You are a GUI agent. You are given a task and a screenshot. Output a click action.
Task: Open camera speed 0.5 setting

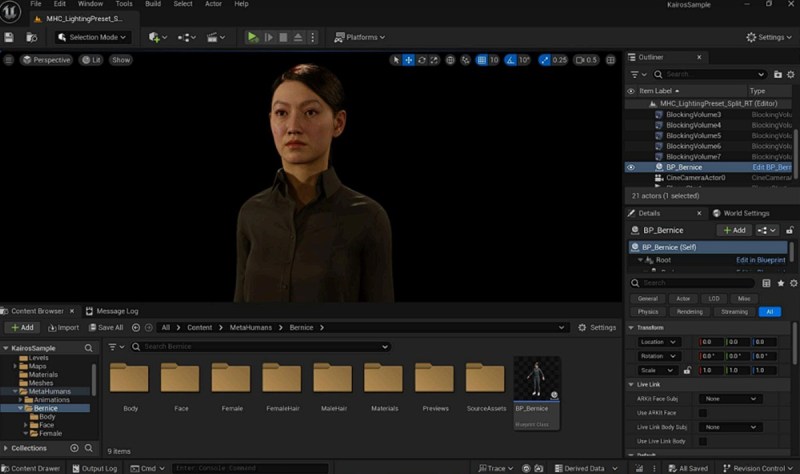[586, 60]
